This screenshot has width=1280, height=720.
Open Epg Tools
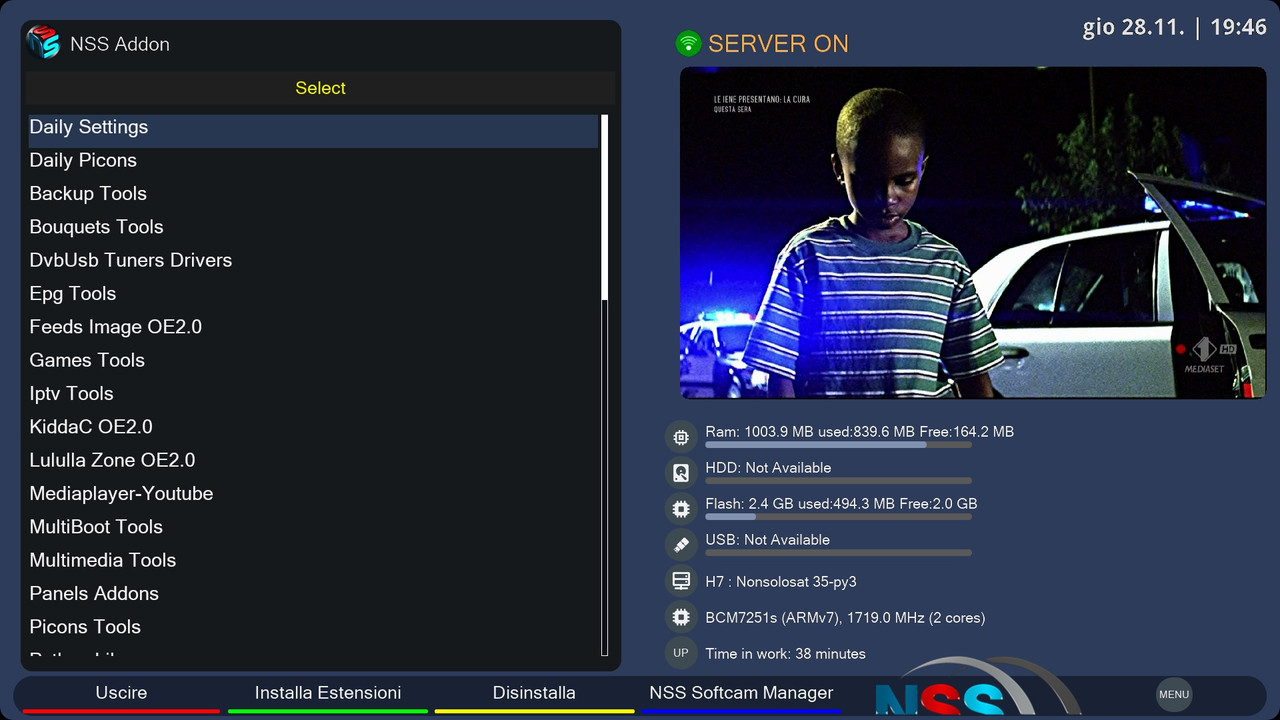pyautogui.click(x=313, y=293)
